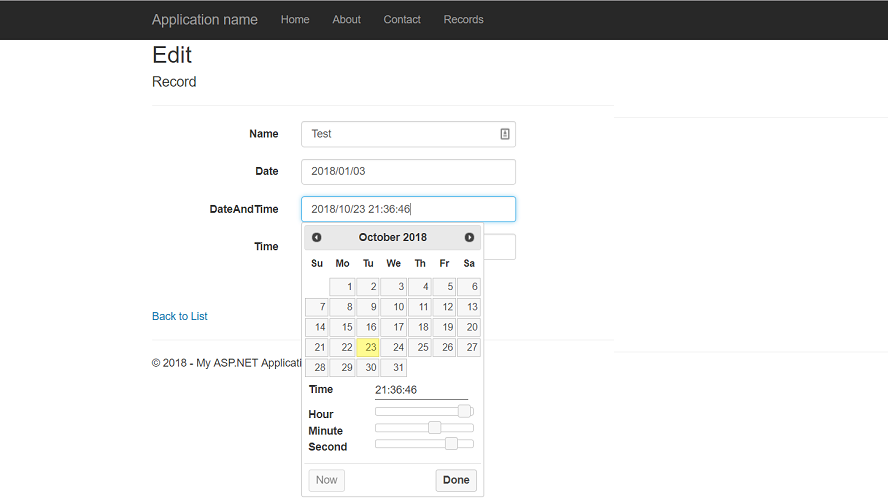Open the Records nav link
The image size is (888, 499).
pos(463,20)
